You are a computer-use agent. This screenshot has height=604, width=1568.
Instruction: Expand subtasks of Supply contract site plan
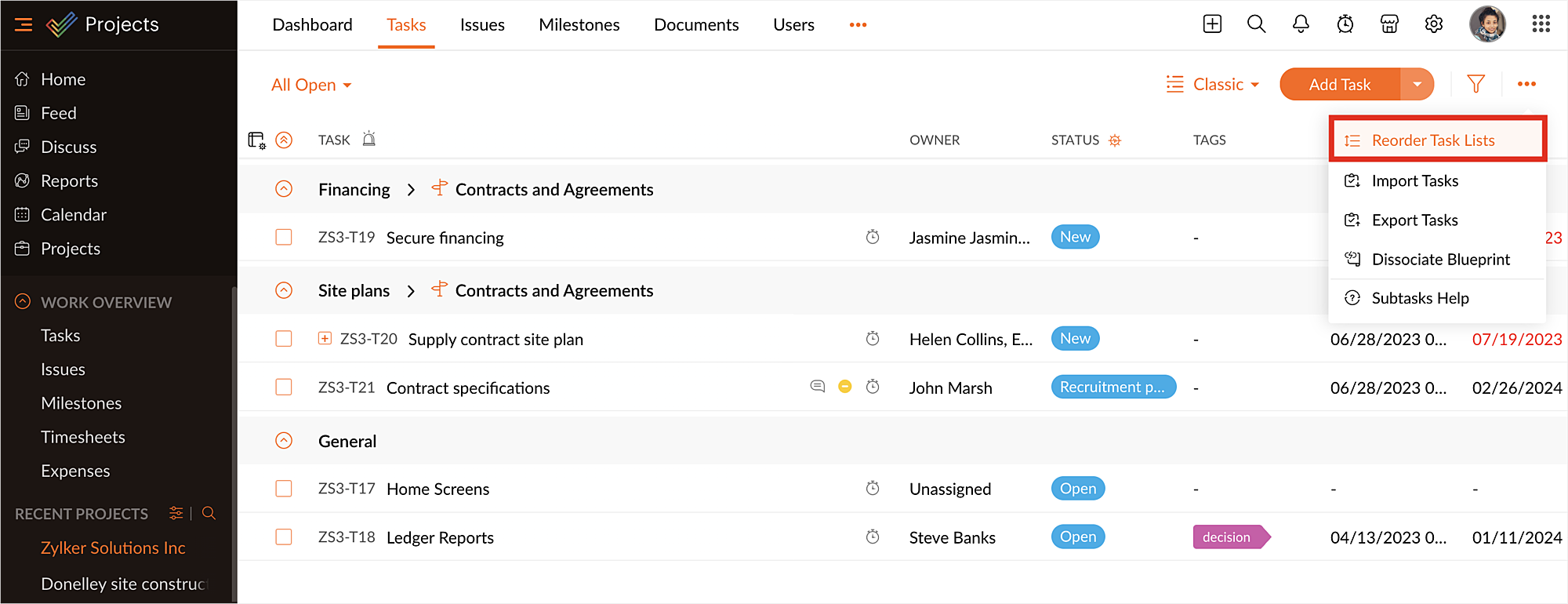pos(325,338)
